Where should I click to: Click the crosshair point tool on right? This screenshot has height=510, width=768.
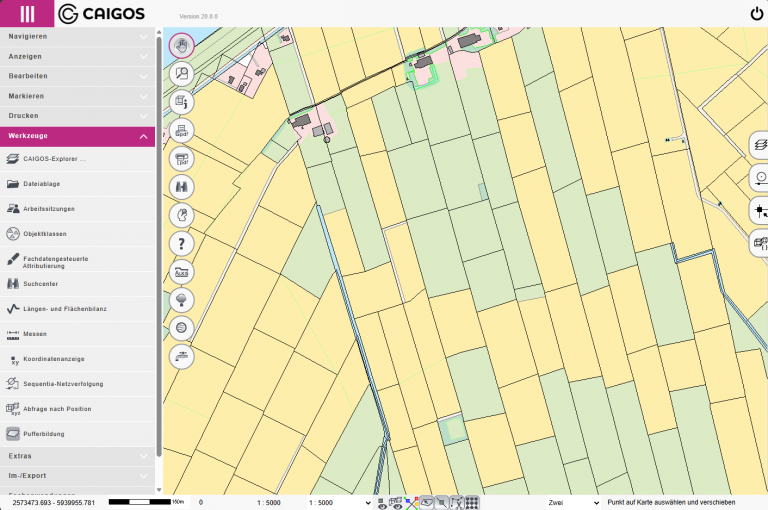[x=760, y=211]
